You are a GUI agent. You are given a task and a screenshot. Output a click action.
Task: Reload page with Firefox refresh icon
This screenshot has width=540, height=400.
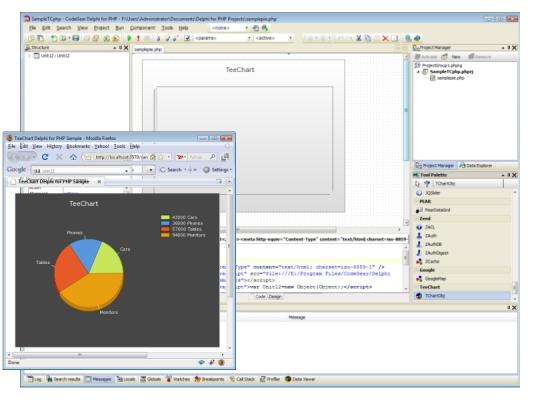[45, 157]
